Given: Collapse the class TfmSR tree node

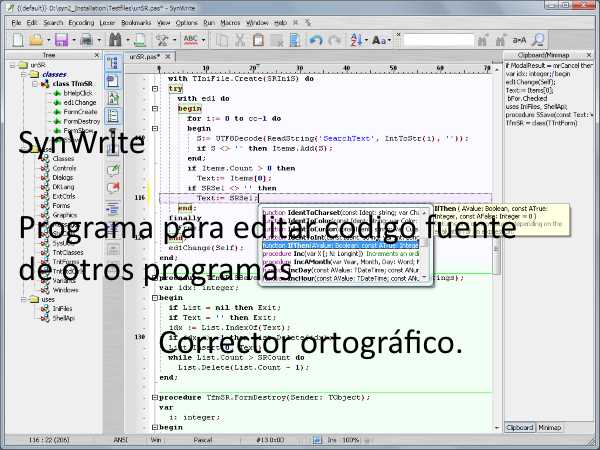Looking at the screenshot, I should point(35,83).
